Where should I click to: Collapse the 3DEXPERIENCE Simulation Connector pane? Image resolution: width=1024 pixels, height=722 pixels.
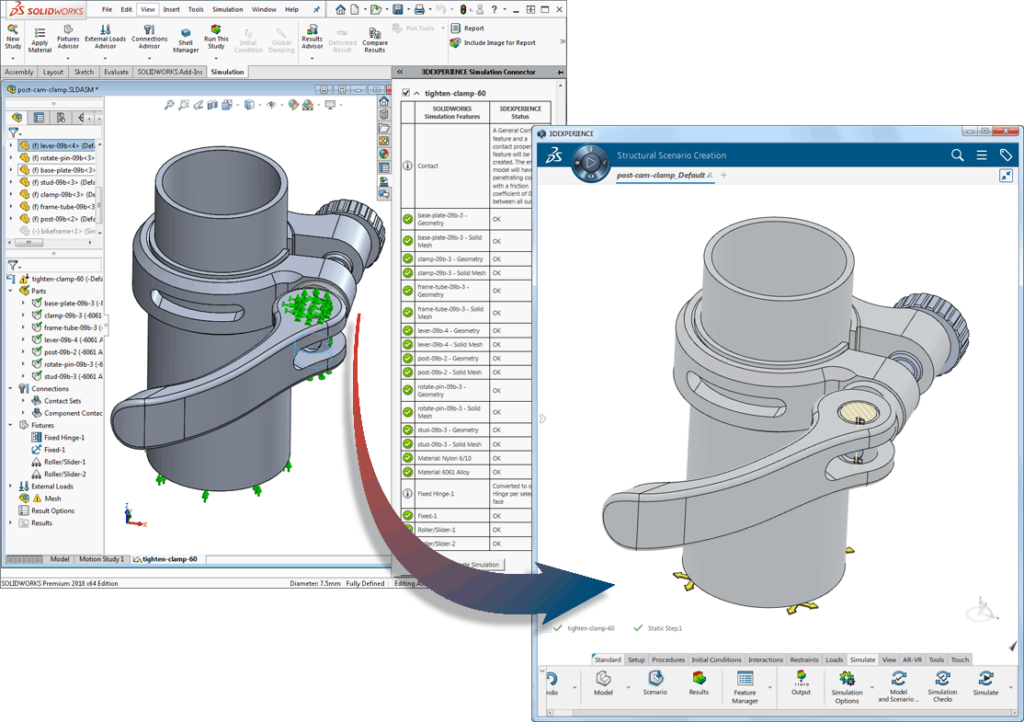pos(400,71)
